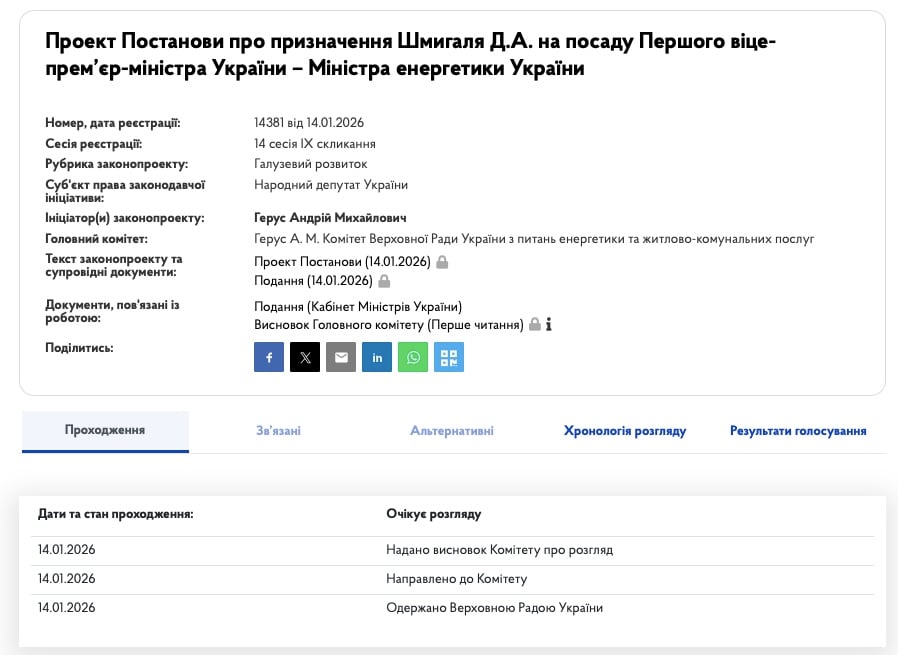The height and width of the screenshot is (655, 898).
Task: Share via the X (Twitter) icon
Action: pyautogui.click(x=305, y=357)
